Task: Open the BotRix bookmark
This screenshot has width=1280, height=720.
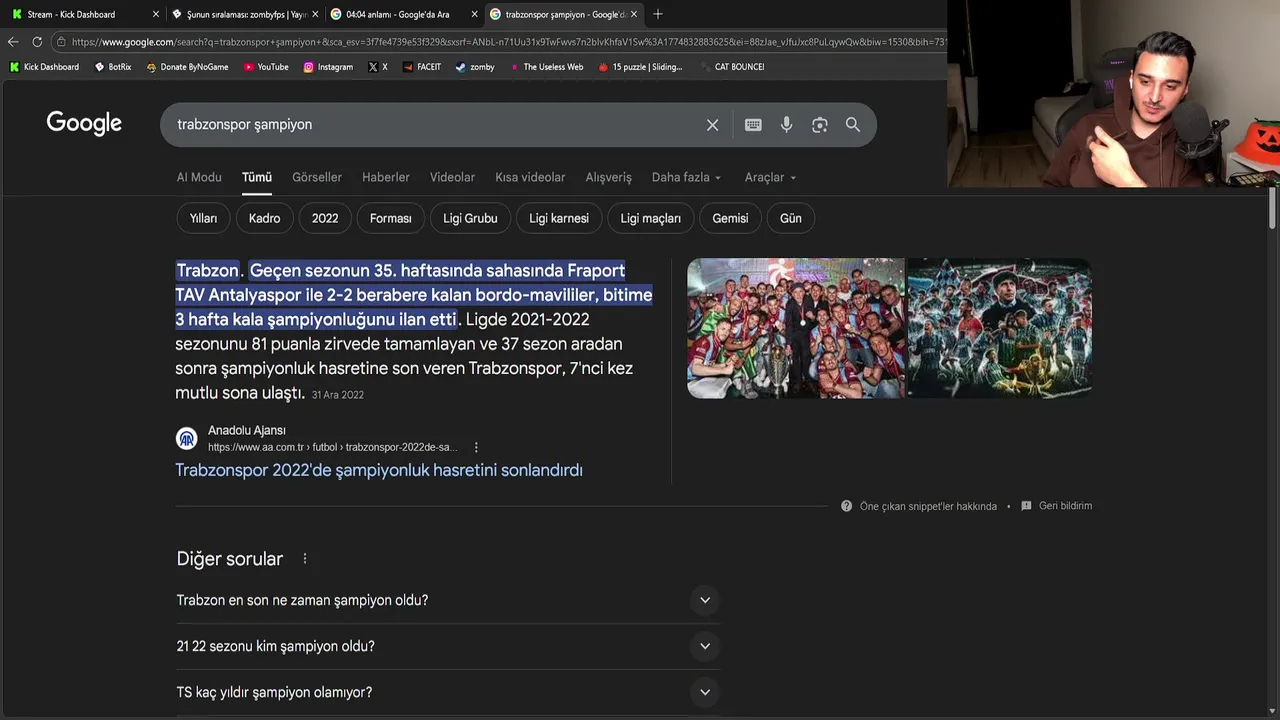Action: [x=113, y=67]
